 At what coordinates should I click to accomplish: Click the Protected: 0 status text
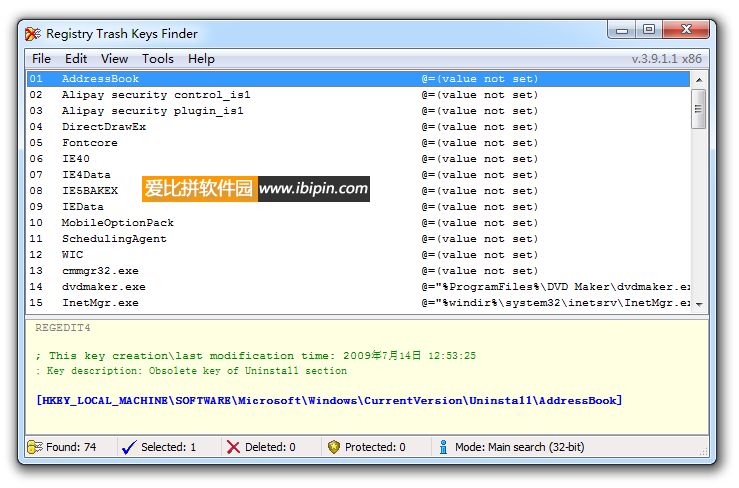click(375, 447)
